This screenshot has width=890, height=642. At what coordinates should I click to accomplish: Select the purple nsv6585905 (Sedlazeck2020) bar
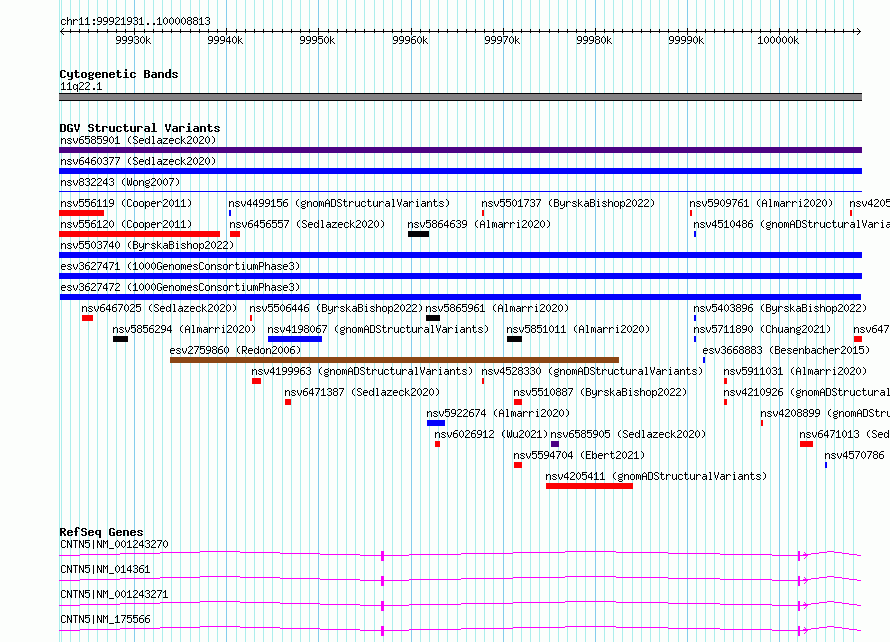(555, 444)
